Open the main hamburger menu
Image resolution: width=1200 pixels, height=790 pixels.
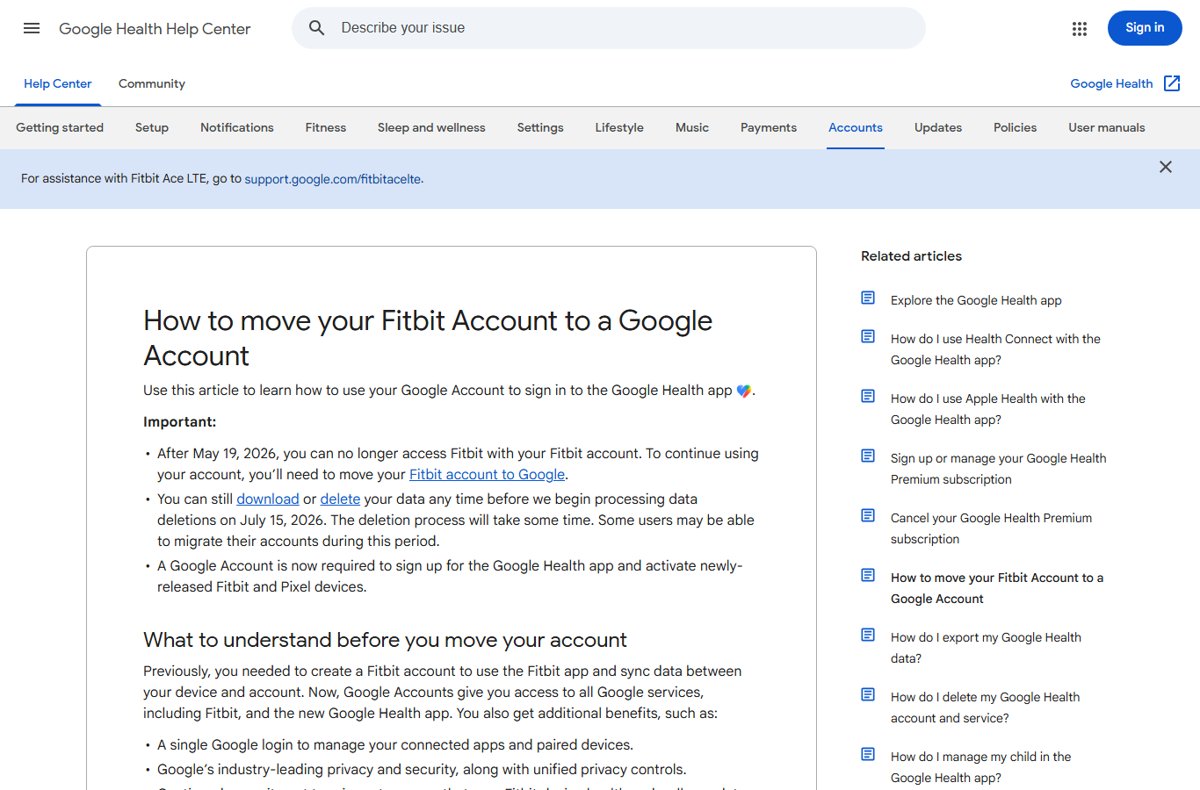coord(31,28)
